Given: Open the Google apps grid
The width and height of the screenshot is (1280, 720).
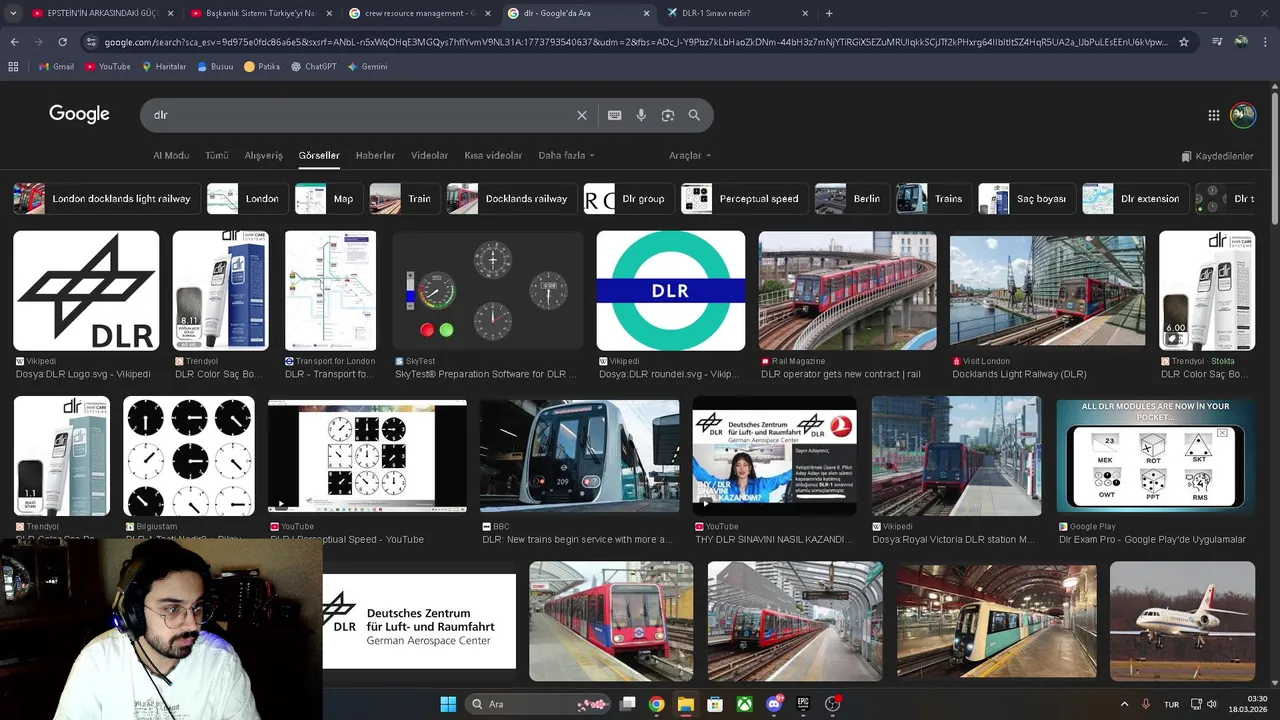Looking at the screenshot, I should tap(1214, 115).
